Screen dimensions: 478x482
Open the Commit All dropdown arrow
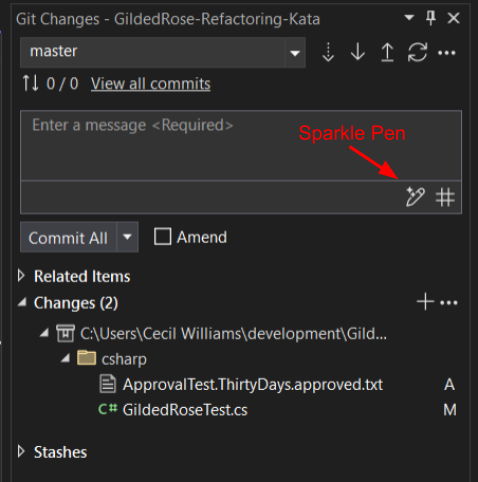point(127,237)
